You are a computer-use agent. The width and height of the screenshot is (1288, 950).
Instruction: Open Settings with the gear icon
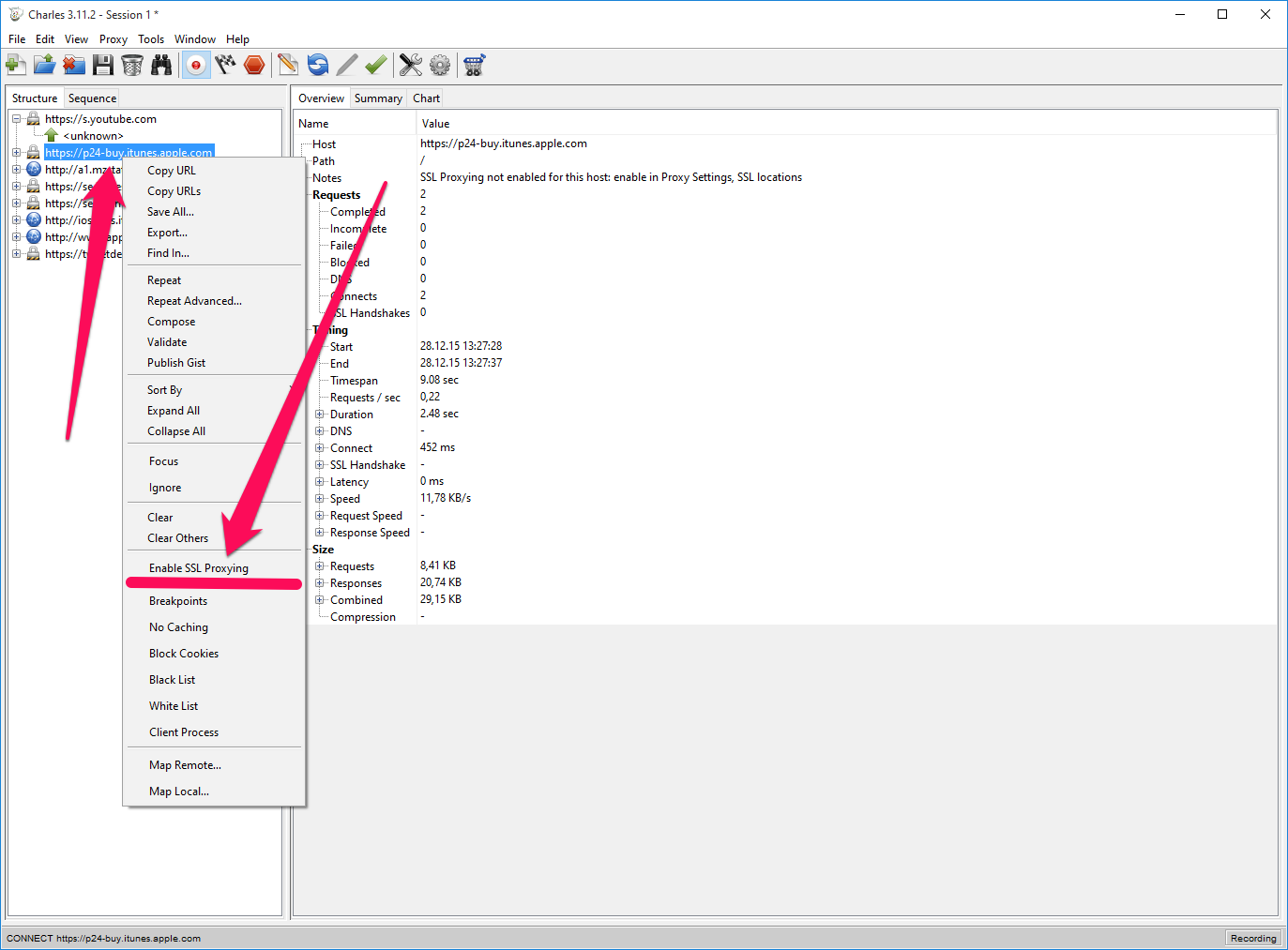440,65
